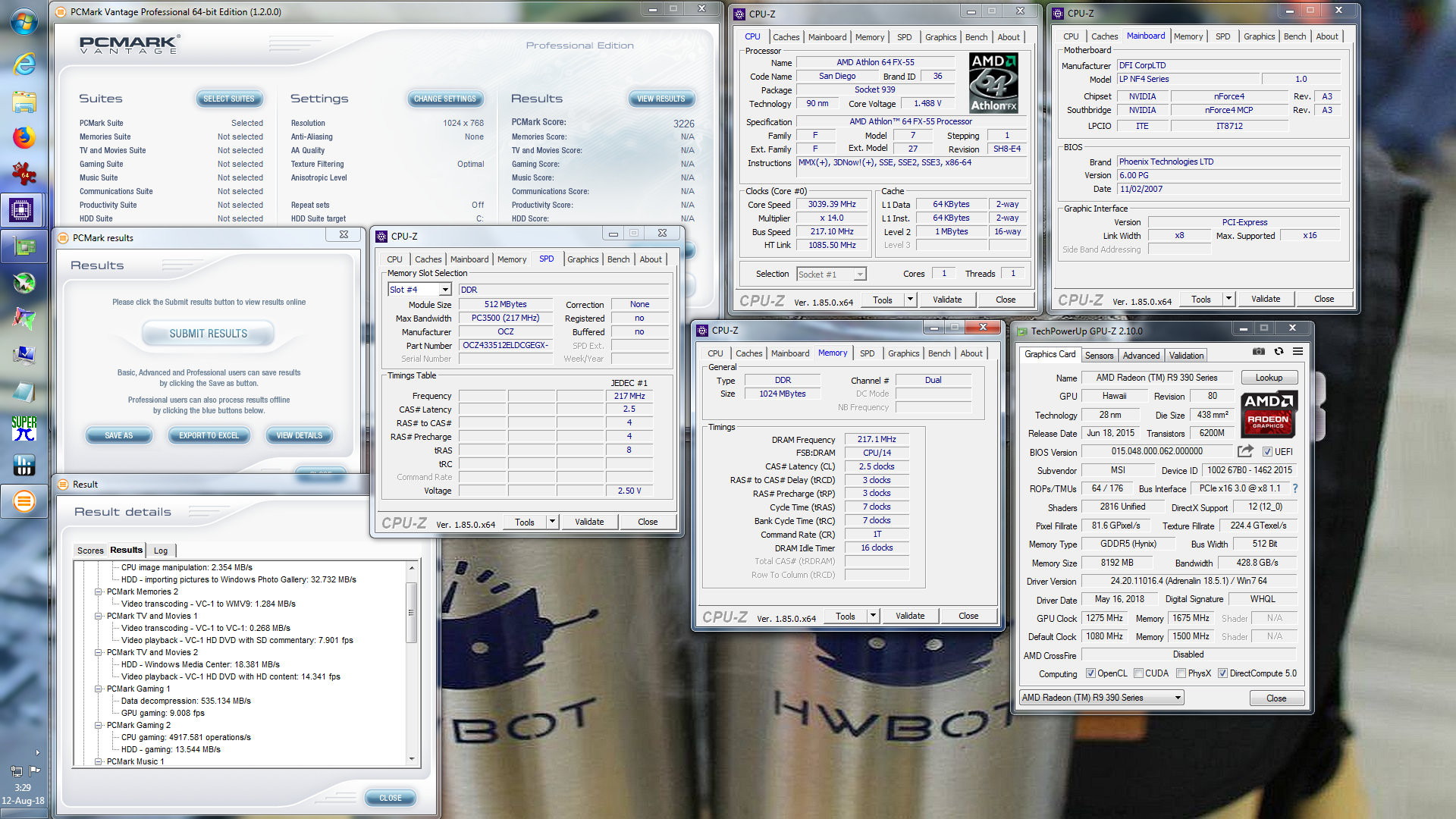Open the GPU-Z hamburger menu
1456x819 pixels.
pos(1298,351)
